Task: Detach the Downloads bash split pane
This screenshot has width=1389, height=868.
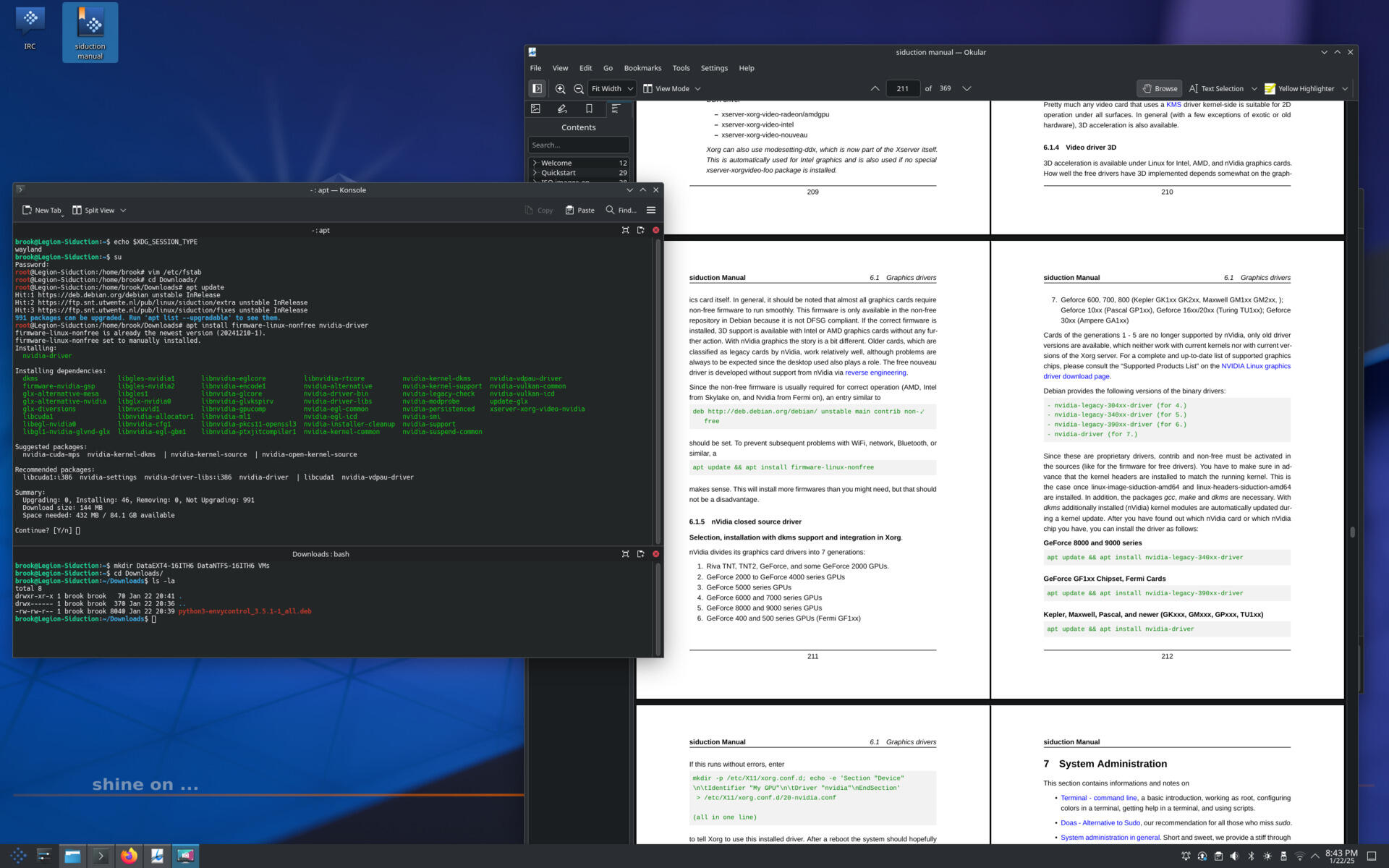Action: coord(640,554)
